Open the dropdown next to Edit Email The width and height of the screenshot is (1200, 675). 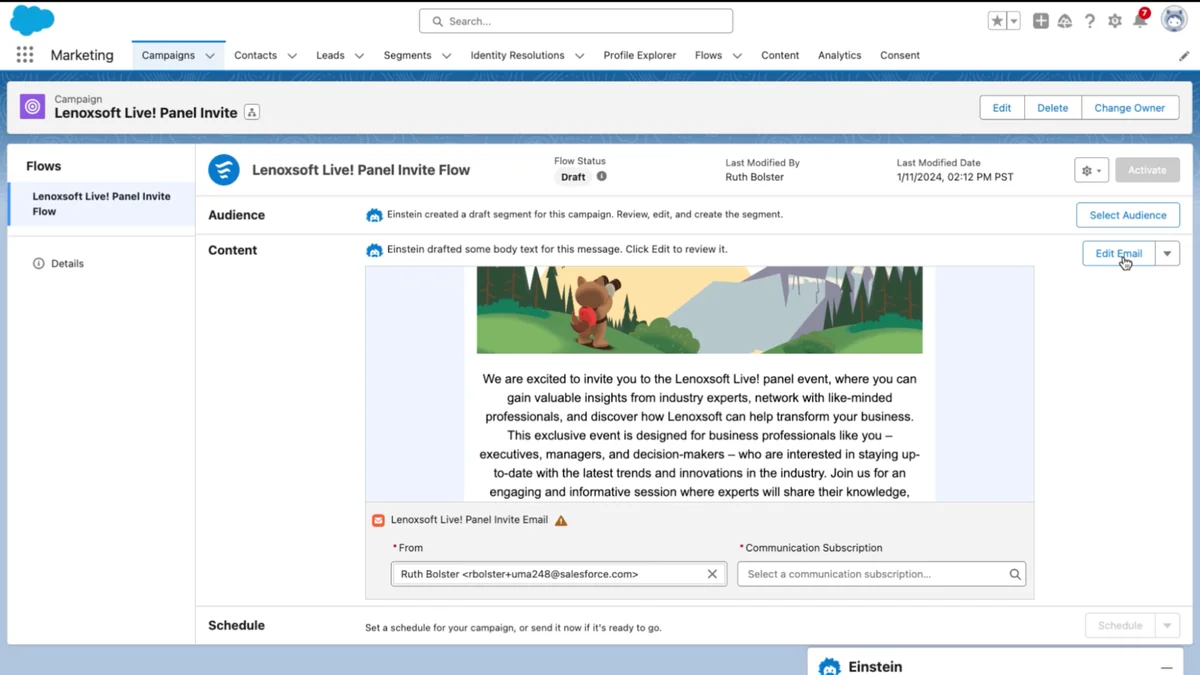[1167, 254]
